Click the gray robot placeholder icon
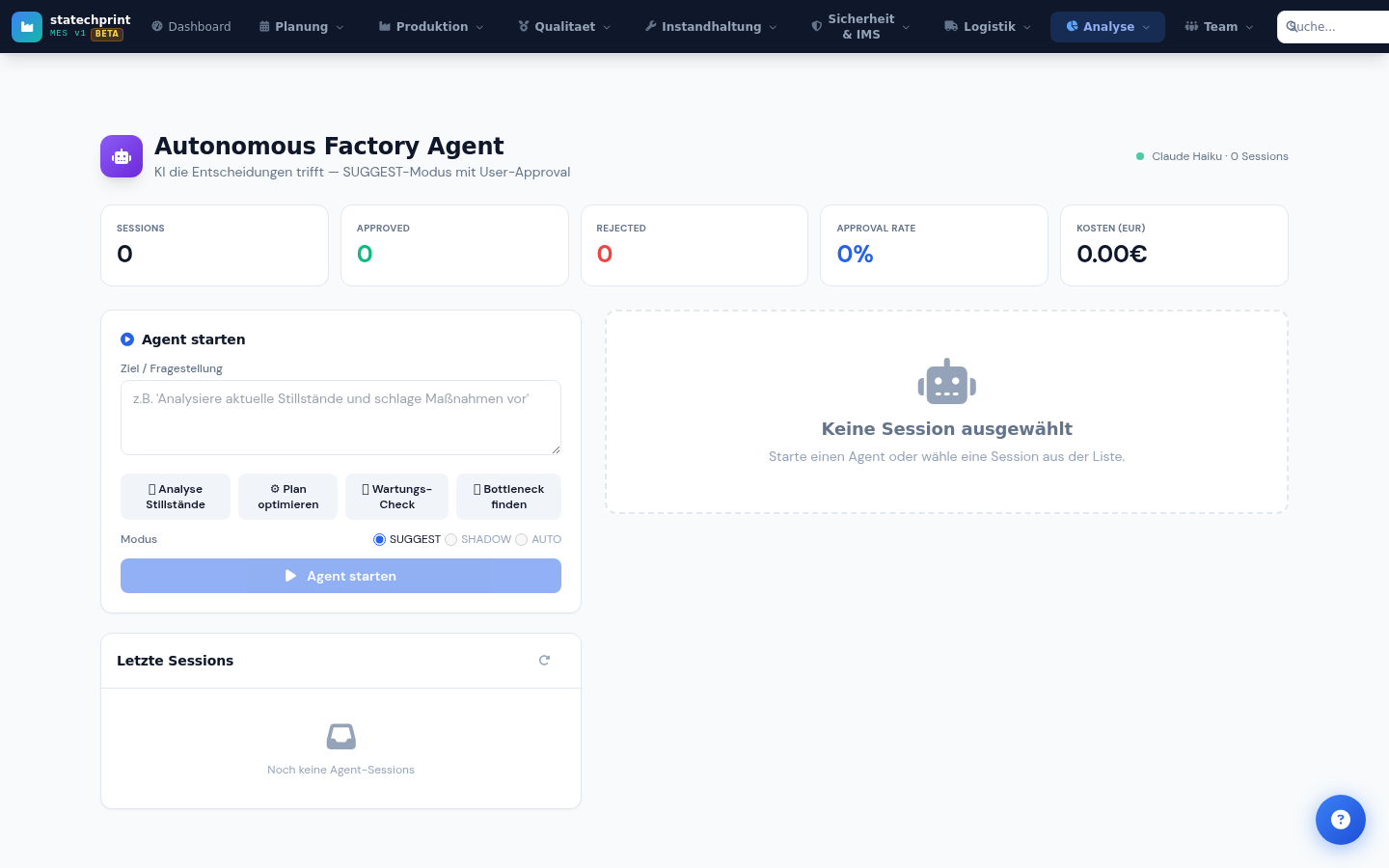 [947, 382]
